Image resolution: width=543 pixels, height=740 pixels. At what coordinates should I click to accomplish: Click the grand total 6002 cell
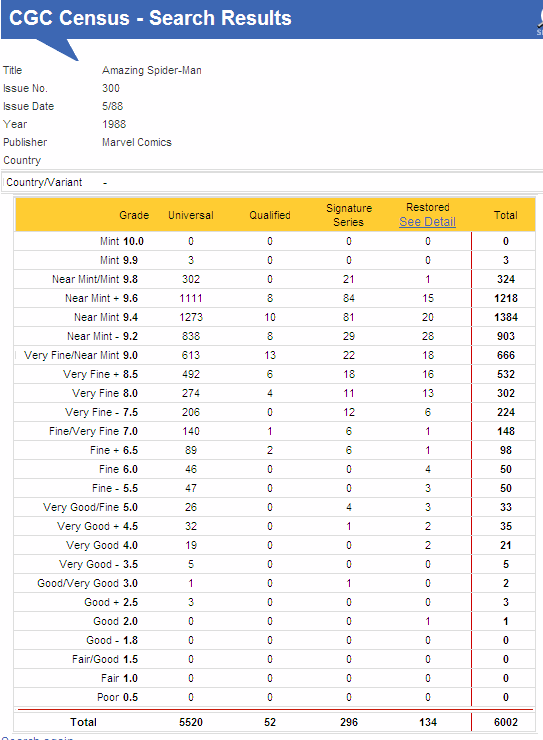(x=506, y=722)
